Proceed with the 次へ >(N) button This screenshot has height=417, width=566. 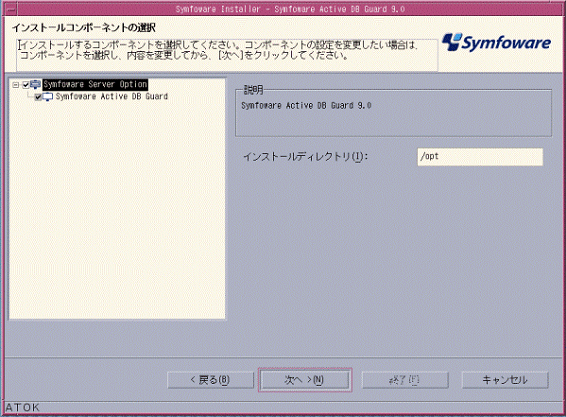tap(305, 380)
